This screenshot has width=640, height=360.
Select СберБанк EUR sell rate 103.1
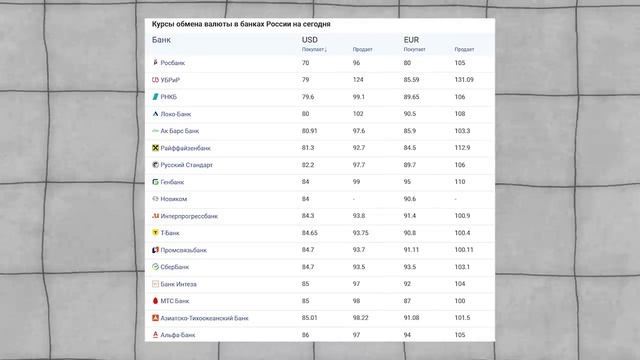pyautogui.click(x=462, y=267)
